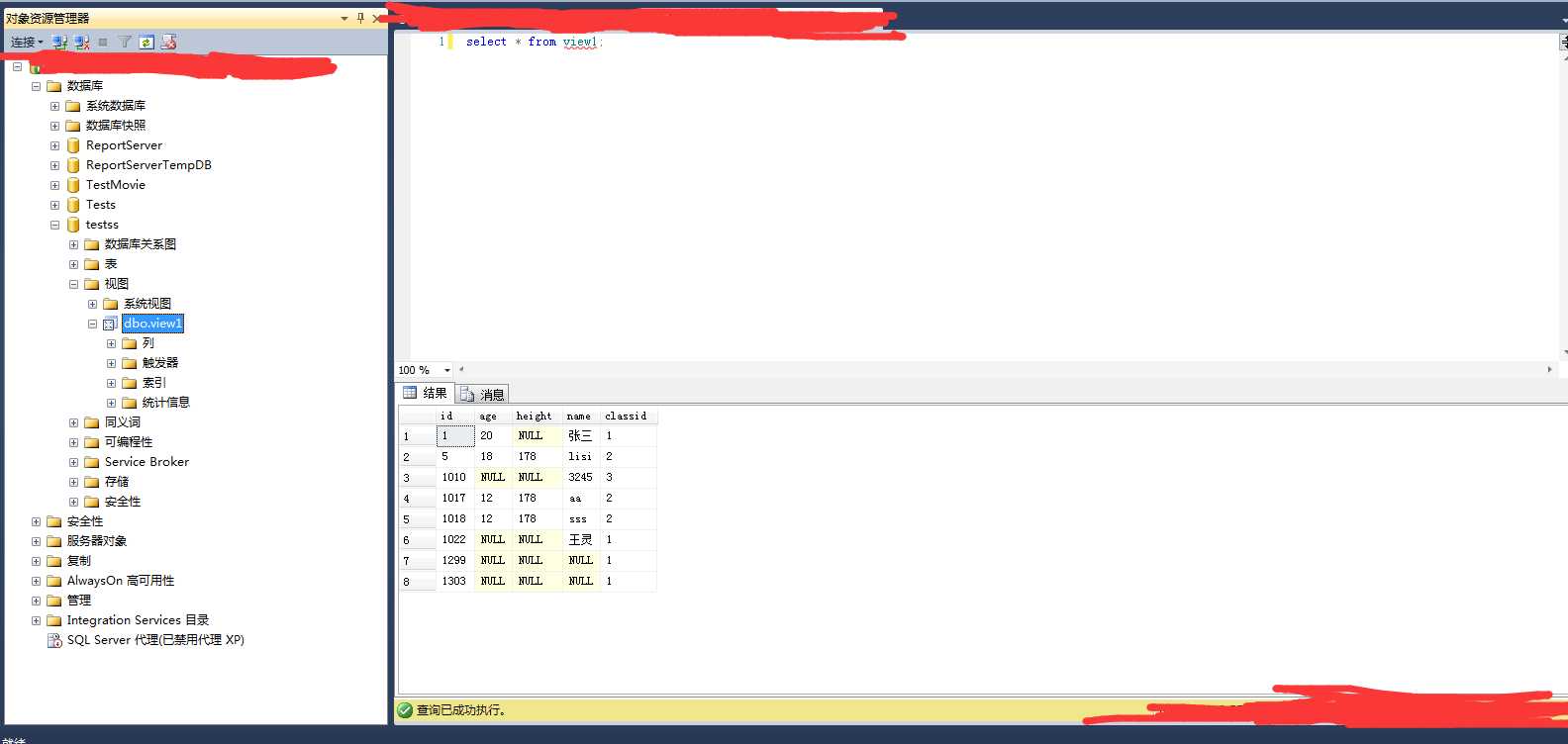This screenshot has height=744, width=1568.
Task: Expand the 可编程性 folder node
Action: tap(73, 442)
